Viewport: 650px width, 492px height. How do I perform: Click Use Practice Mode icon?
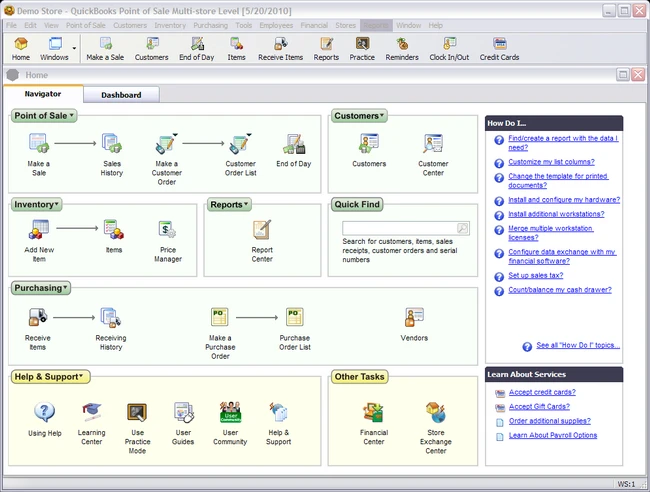click(137, 412)
